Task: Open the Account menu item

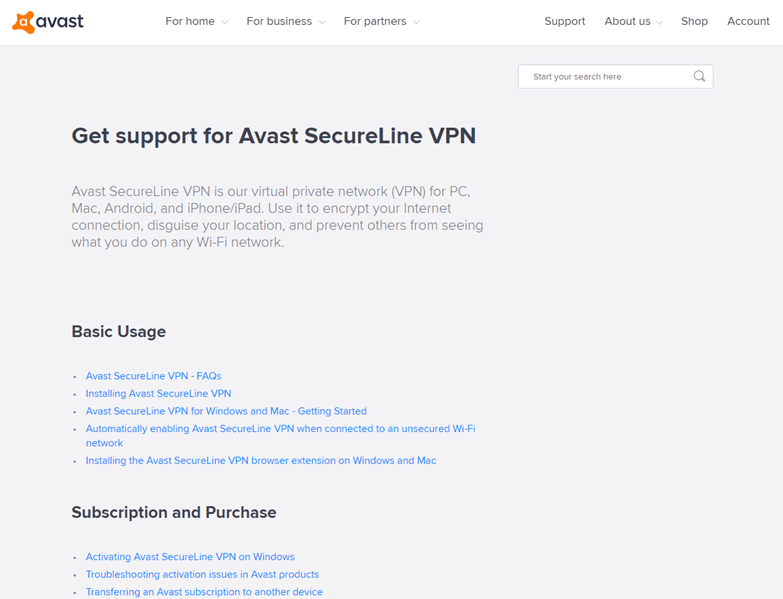Action: [x=748, y=21]
